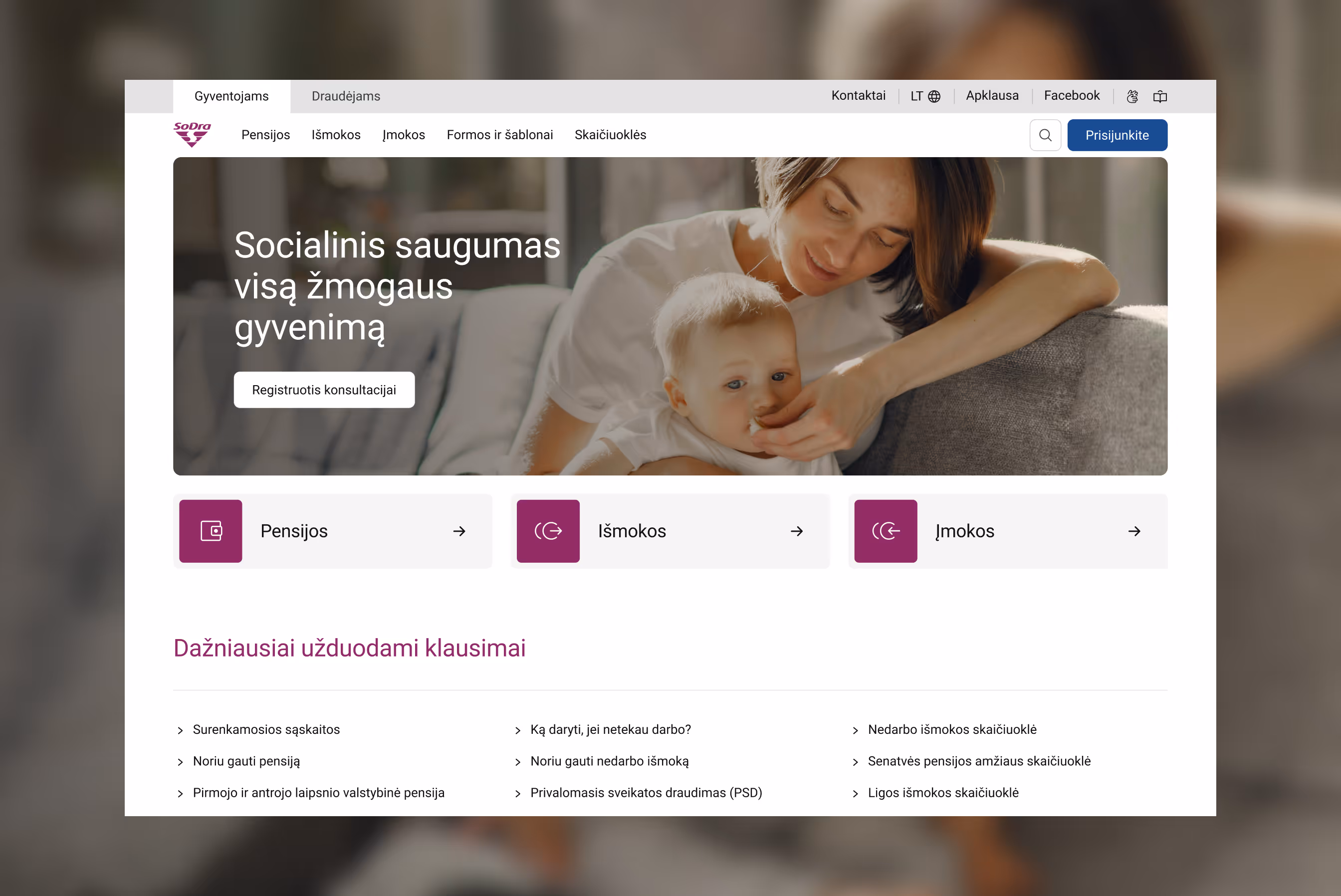Click the arrow on the Įmokos card

pyautogui.click(x=1135, y=531)
